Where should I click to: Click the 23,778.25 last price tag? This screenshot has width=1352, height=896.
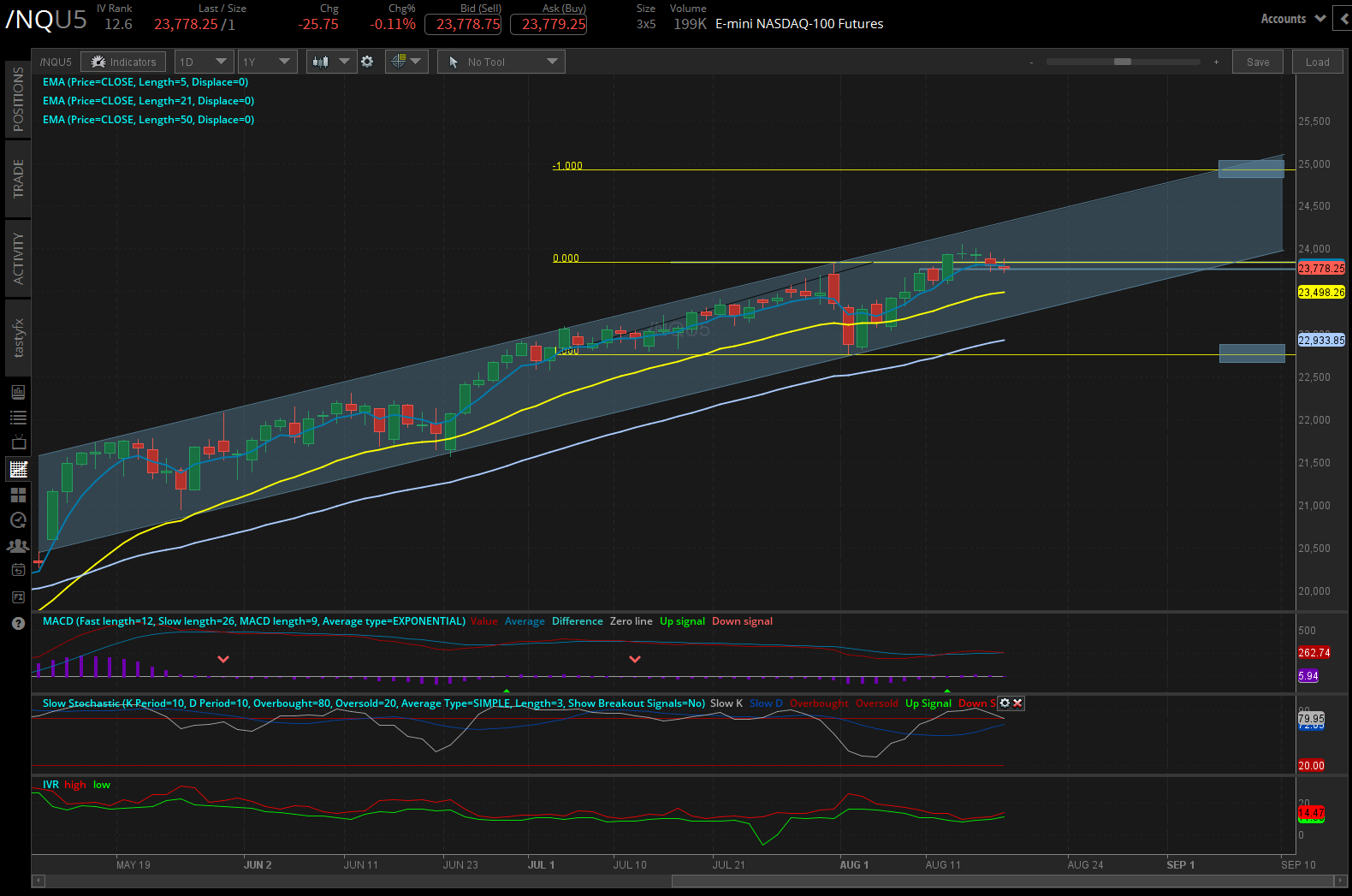[x=1321, y=269]
